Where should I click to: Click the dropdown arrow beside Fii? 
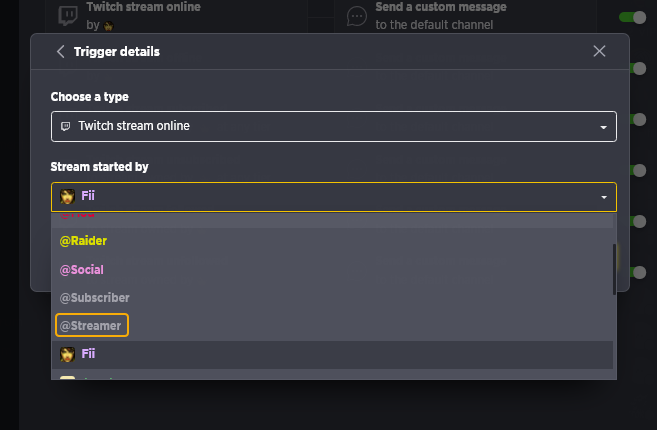coord(604,197)
